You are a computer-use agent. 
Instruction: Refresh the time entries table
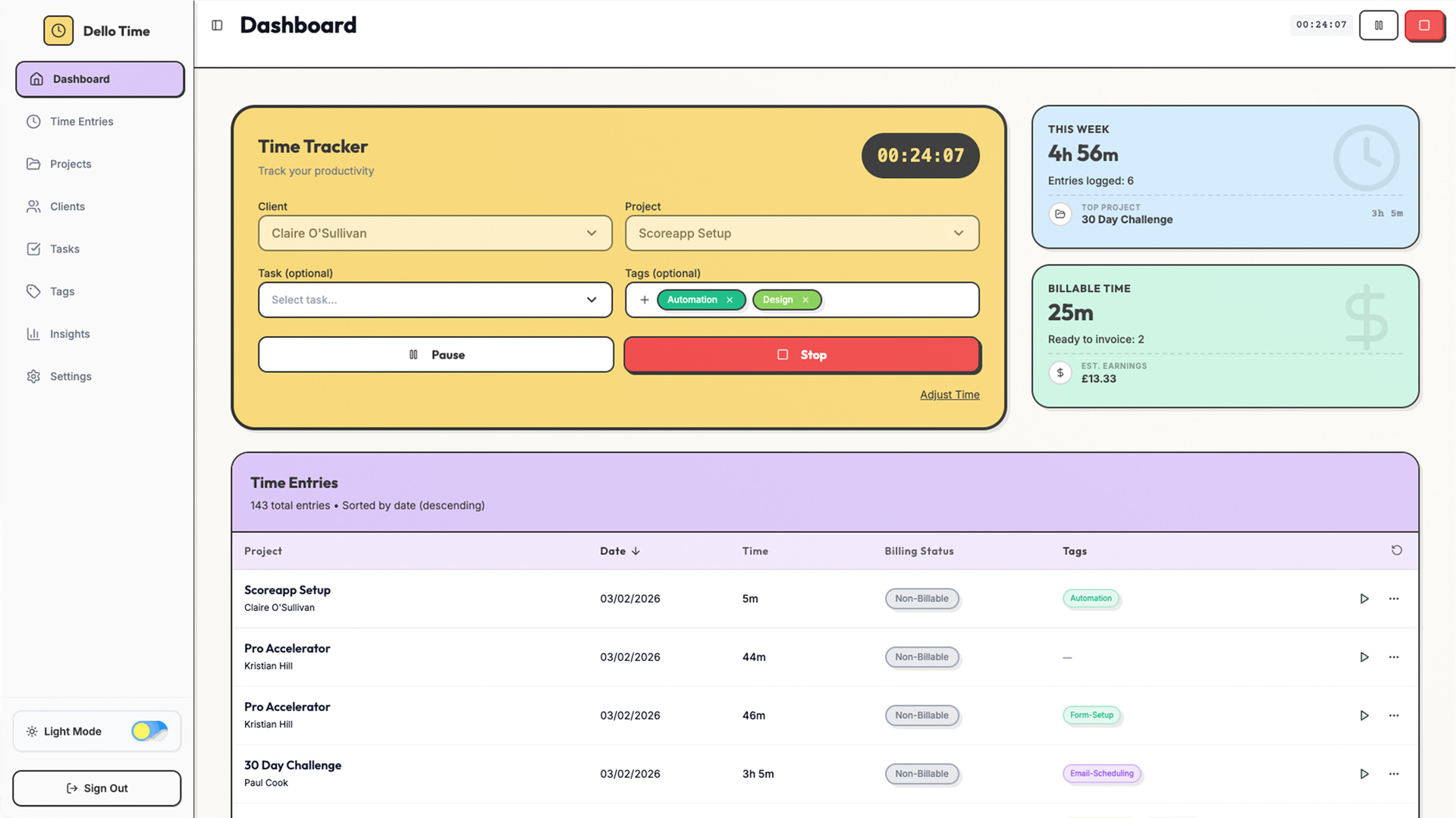(1396, 550)
